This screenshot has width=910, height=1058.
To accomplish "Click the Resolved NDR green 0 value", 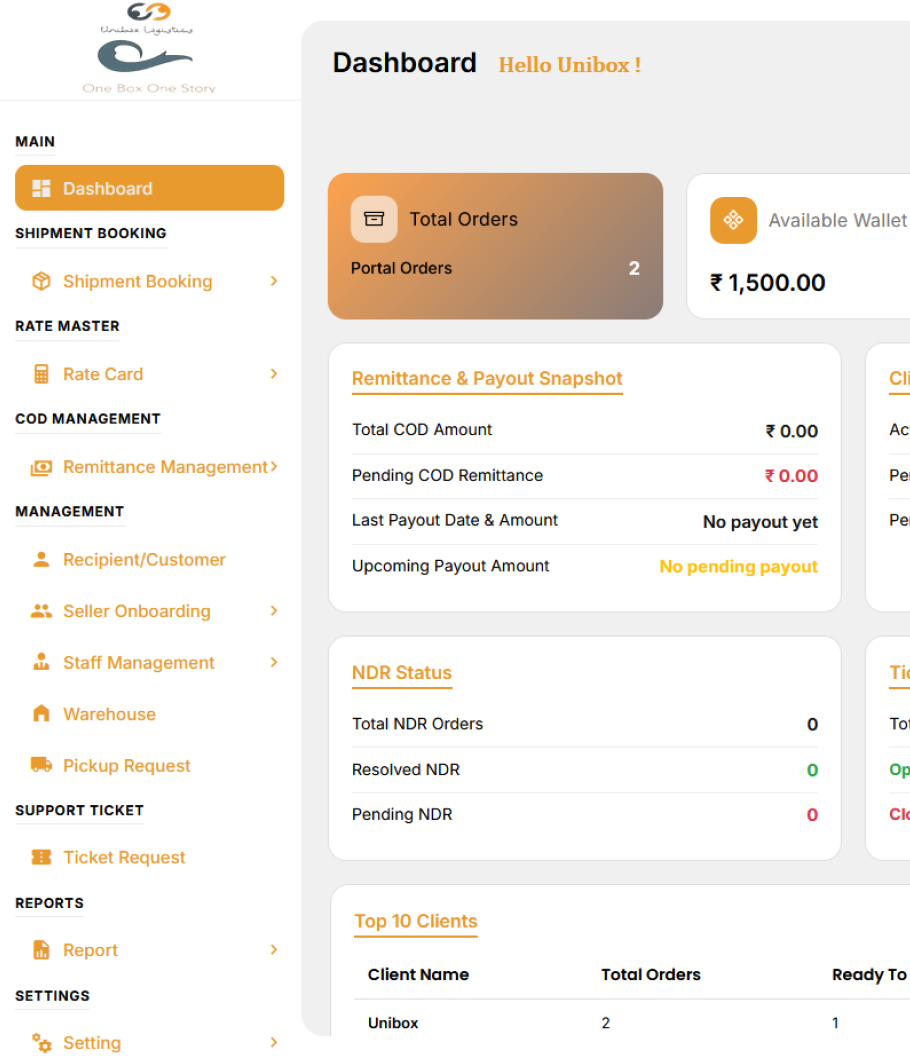I will [812, 770].
